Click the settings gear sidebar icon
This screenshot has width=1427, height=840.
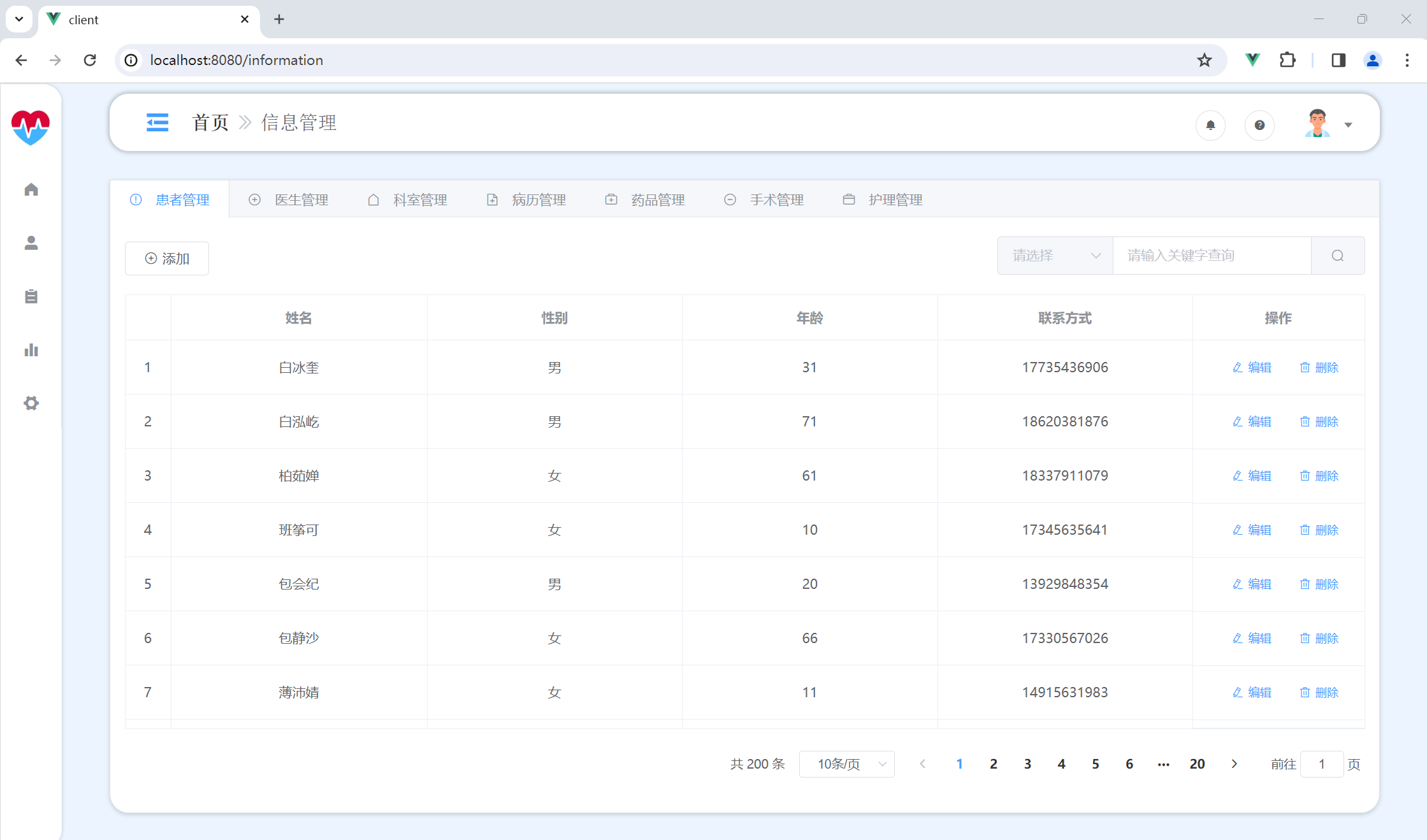click(31, 403)
